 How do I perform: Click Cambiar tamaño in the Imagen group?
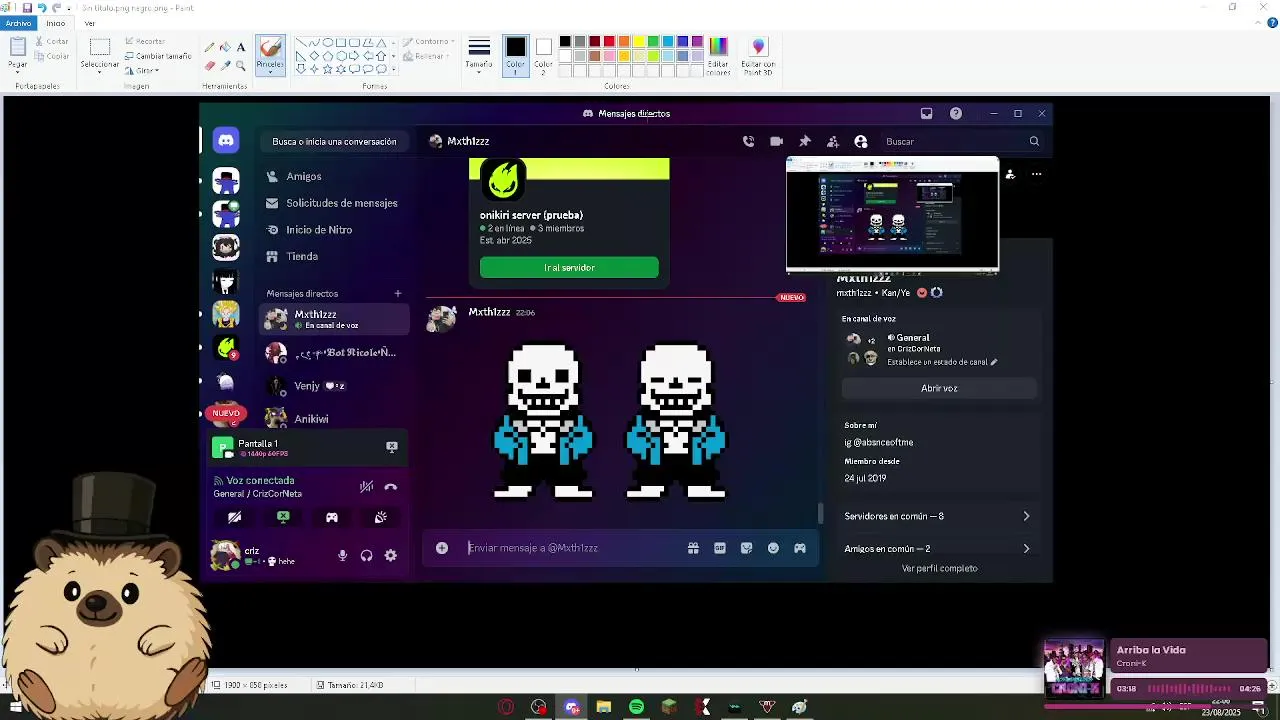[x=158, y=56]
